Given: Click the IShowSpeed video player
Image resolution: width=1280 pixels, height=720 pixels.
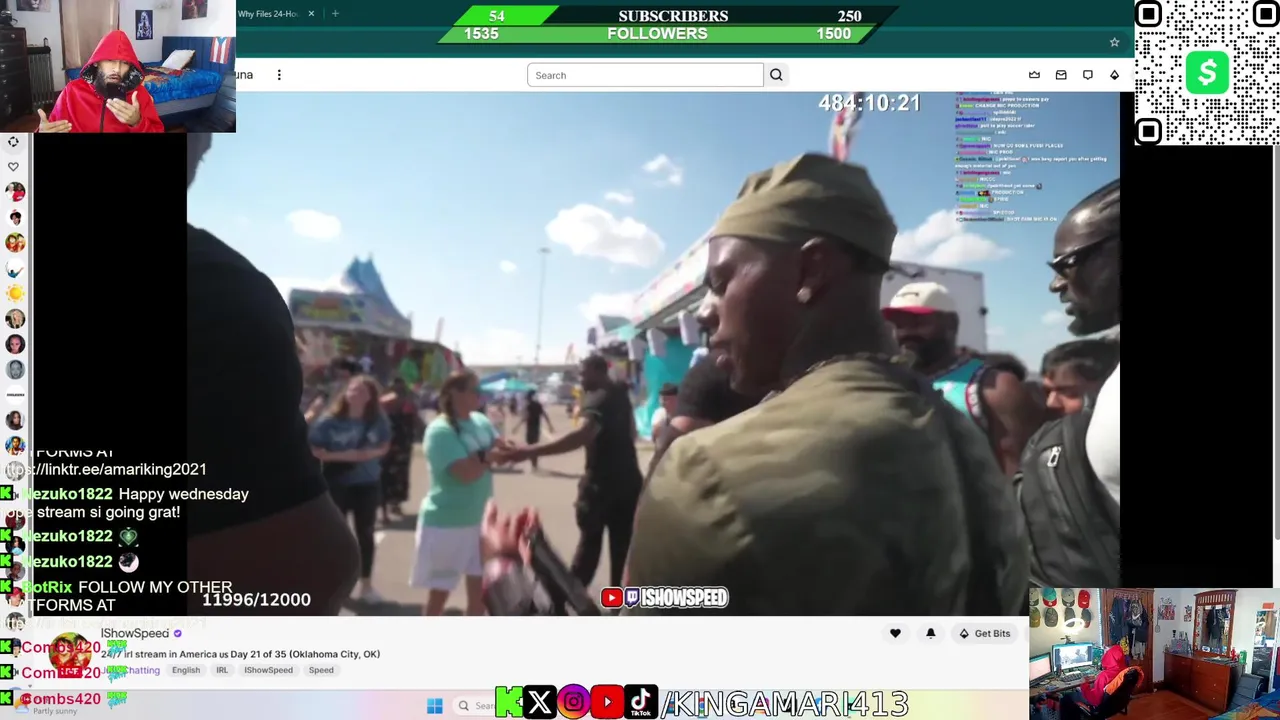Looking at the screenshot, I should point(653,353).
